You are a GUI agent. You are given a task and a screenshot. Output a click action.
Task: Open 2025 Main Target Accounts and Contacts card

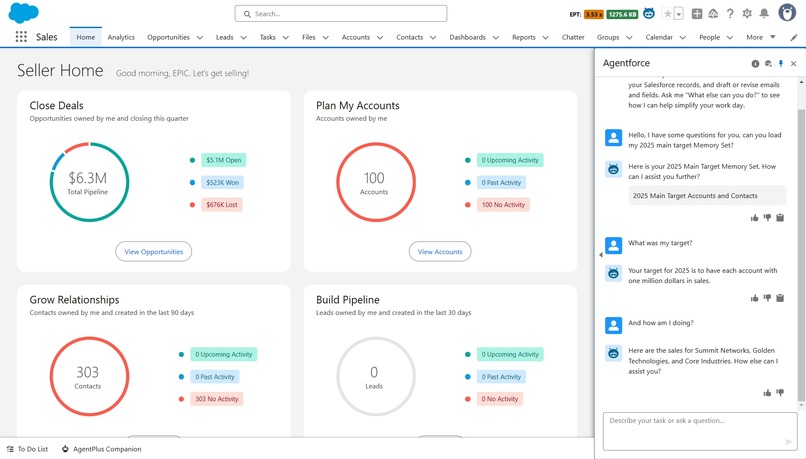pyautogui.click(x=707, y=196)
